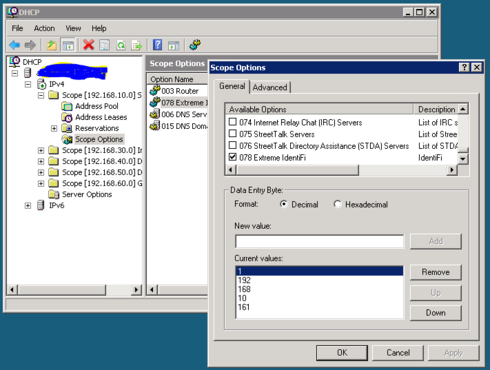This screenshot has width=490, height=370.
Task: Click the Add button
Action: click(436, 241)
